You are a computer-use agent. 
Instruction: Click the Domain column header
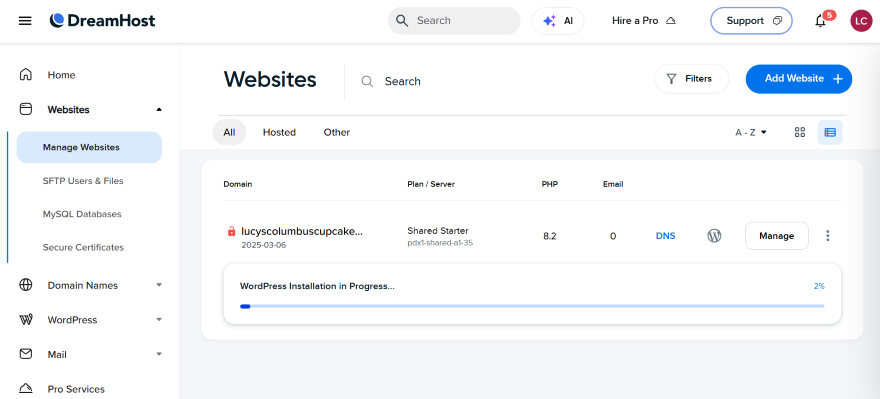point(237,184)
